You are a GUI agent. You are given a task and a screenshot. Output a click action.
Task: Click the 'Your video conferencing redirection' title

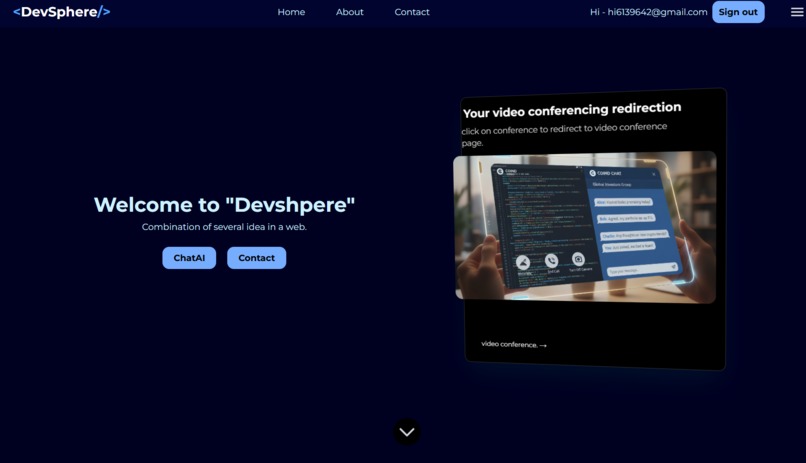pos(572,110)
